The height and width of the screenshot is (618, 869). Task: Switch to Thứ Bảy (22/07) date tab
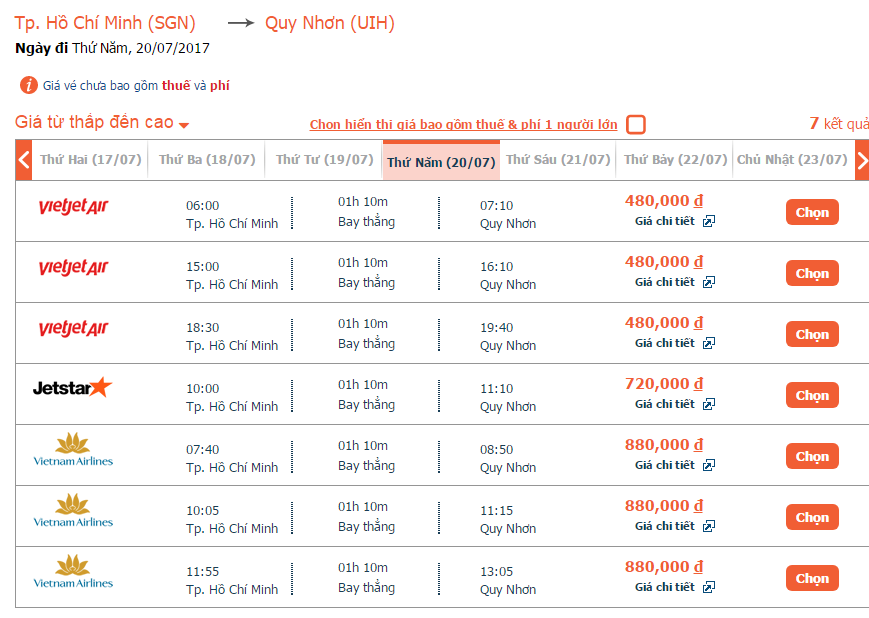[675, 160]
